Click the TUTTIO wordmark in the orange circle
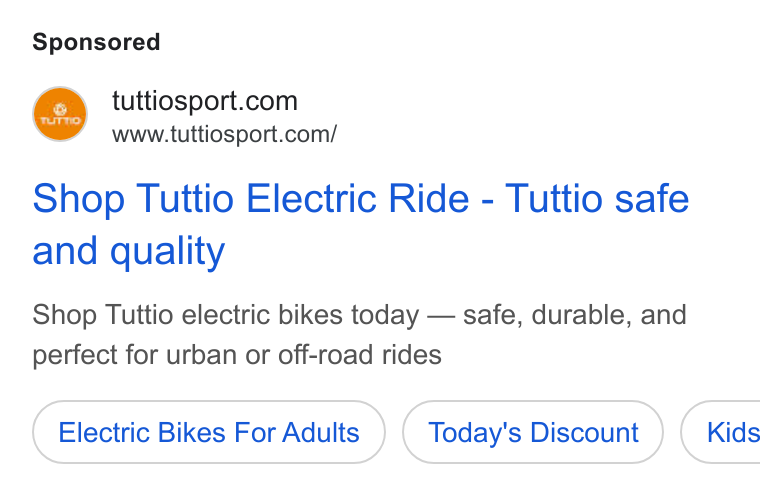760x496 pixels. 60,120
